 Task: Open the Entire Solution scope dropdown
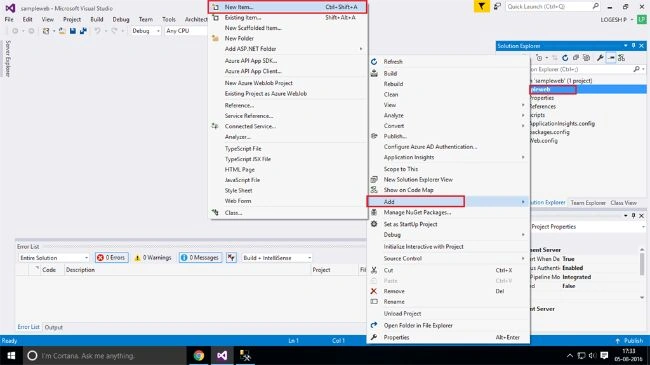(x=54, y=258)
